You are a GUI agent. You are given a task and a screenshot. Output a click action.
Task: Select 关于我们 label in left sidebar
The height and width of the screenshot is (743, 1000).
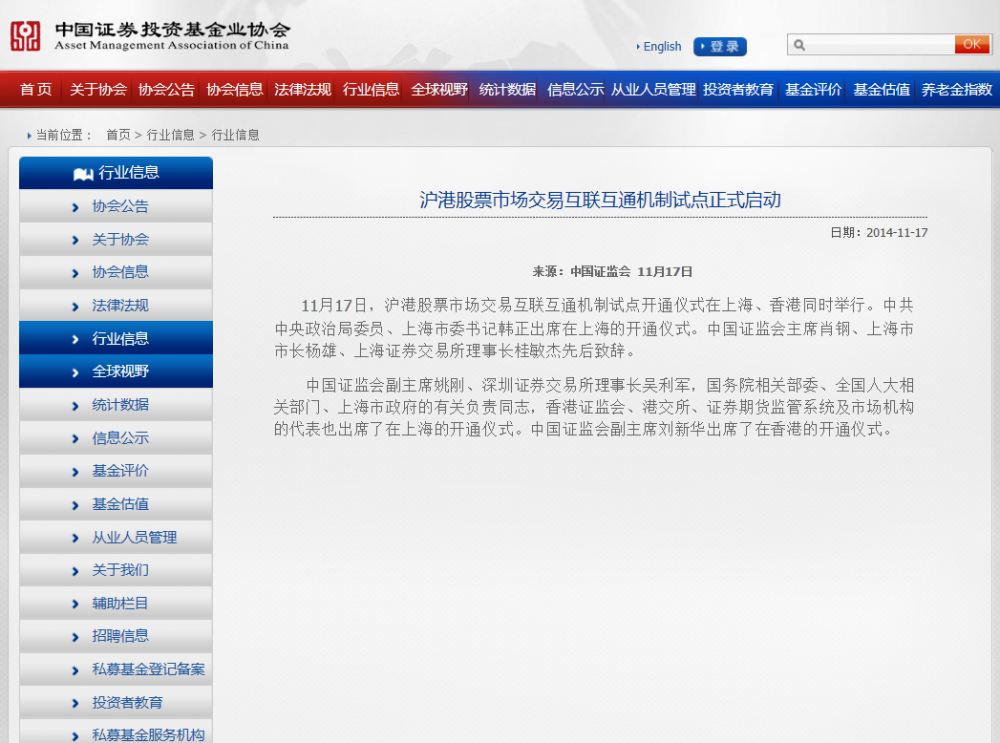pyautogui.click(x=120, y=570)
